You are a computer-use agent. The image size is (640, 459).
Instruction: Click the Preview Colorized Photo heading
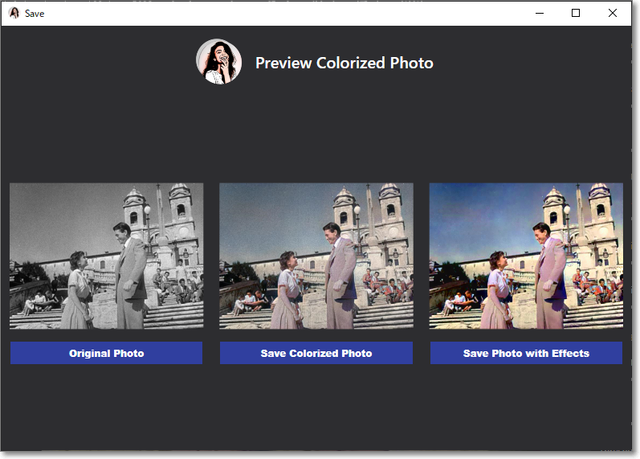tap(344, 63)
